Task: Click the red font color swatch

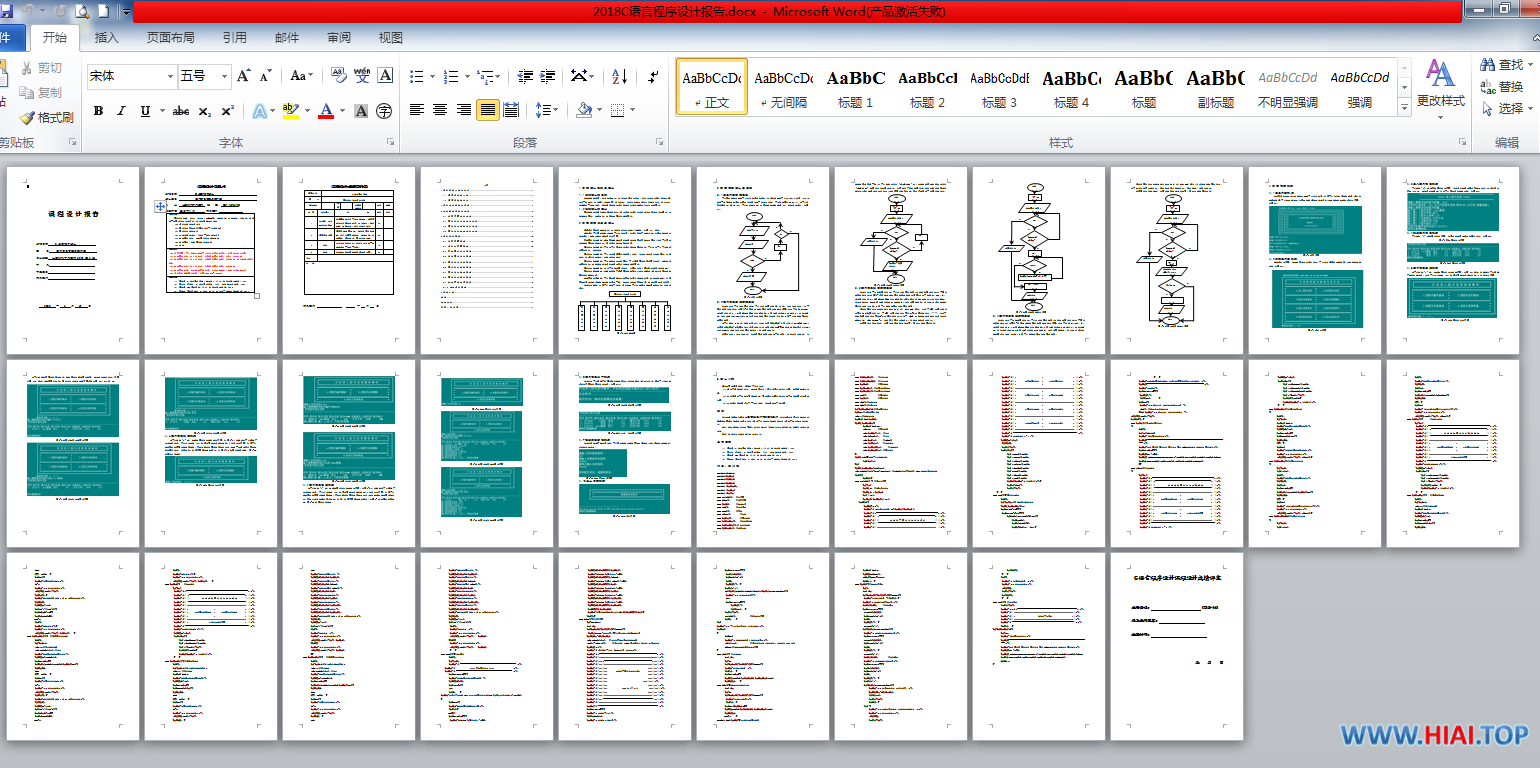Action: 325,111
